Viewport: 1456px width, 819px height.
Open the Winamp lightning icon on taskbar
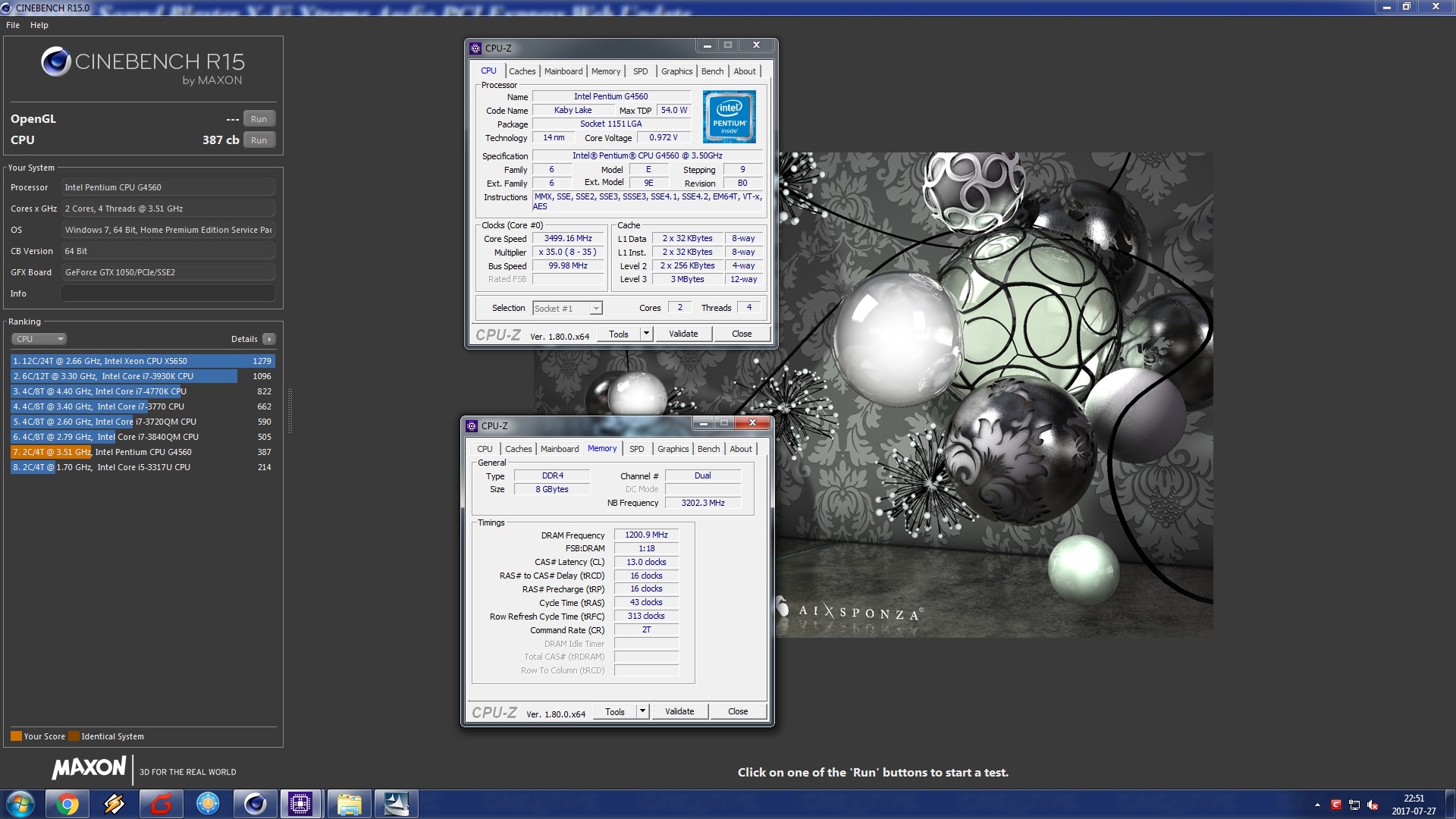(115, 804)
